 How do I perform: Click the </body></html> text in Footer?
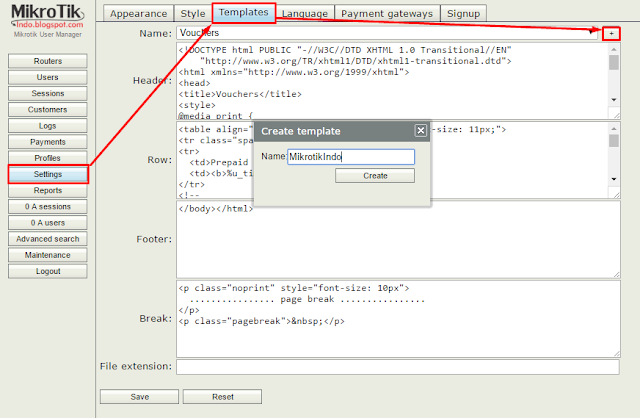[216, 209]
